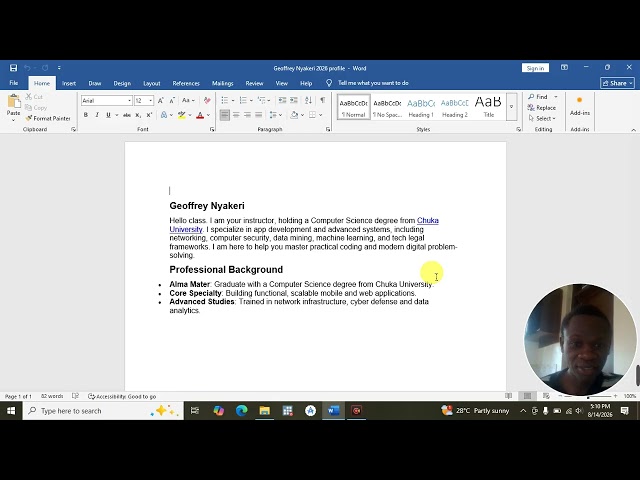Open the borders tool

coord(312,115)
